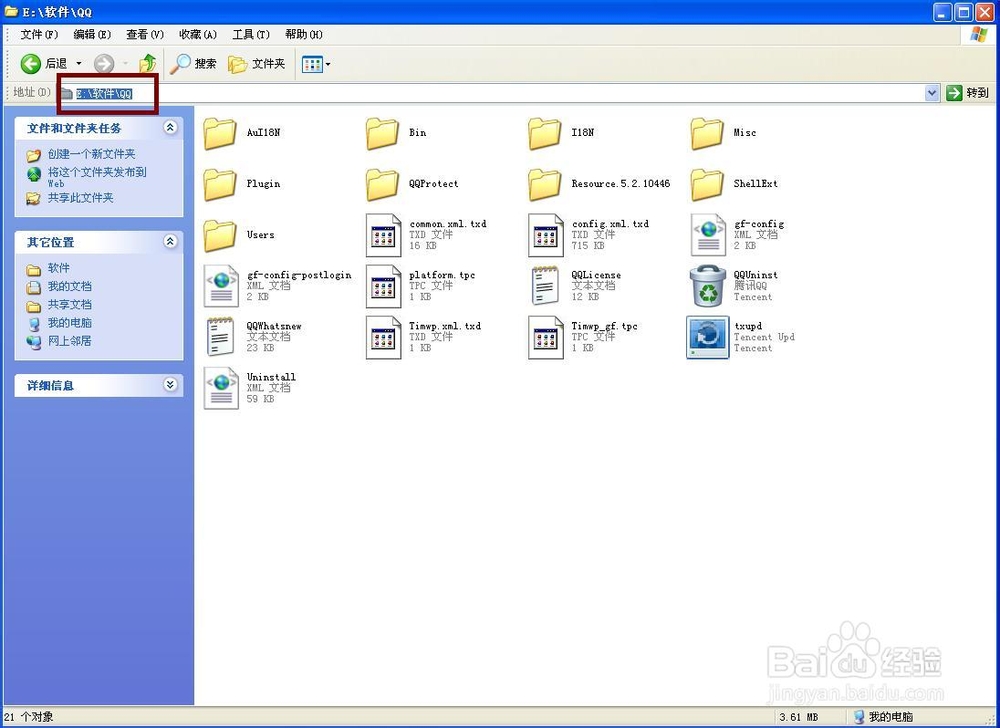Select the config.xml.txd file icon
The image size is (1000, 728).
click(546, 235)
